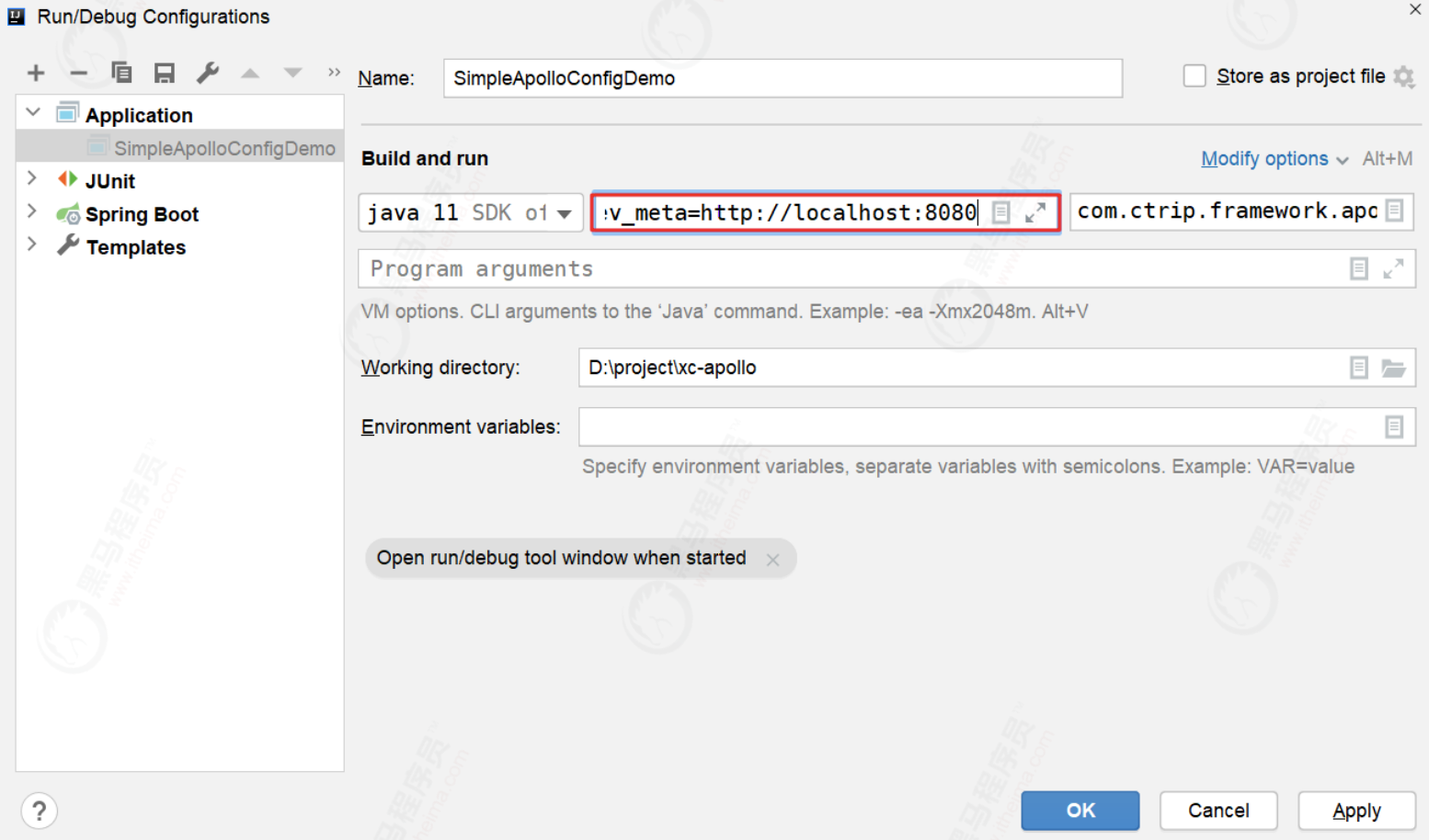Expand the Spring Boot tree node

[x=32, y=211]
